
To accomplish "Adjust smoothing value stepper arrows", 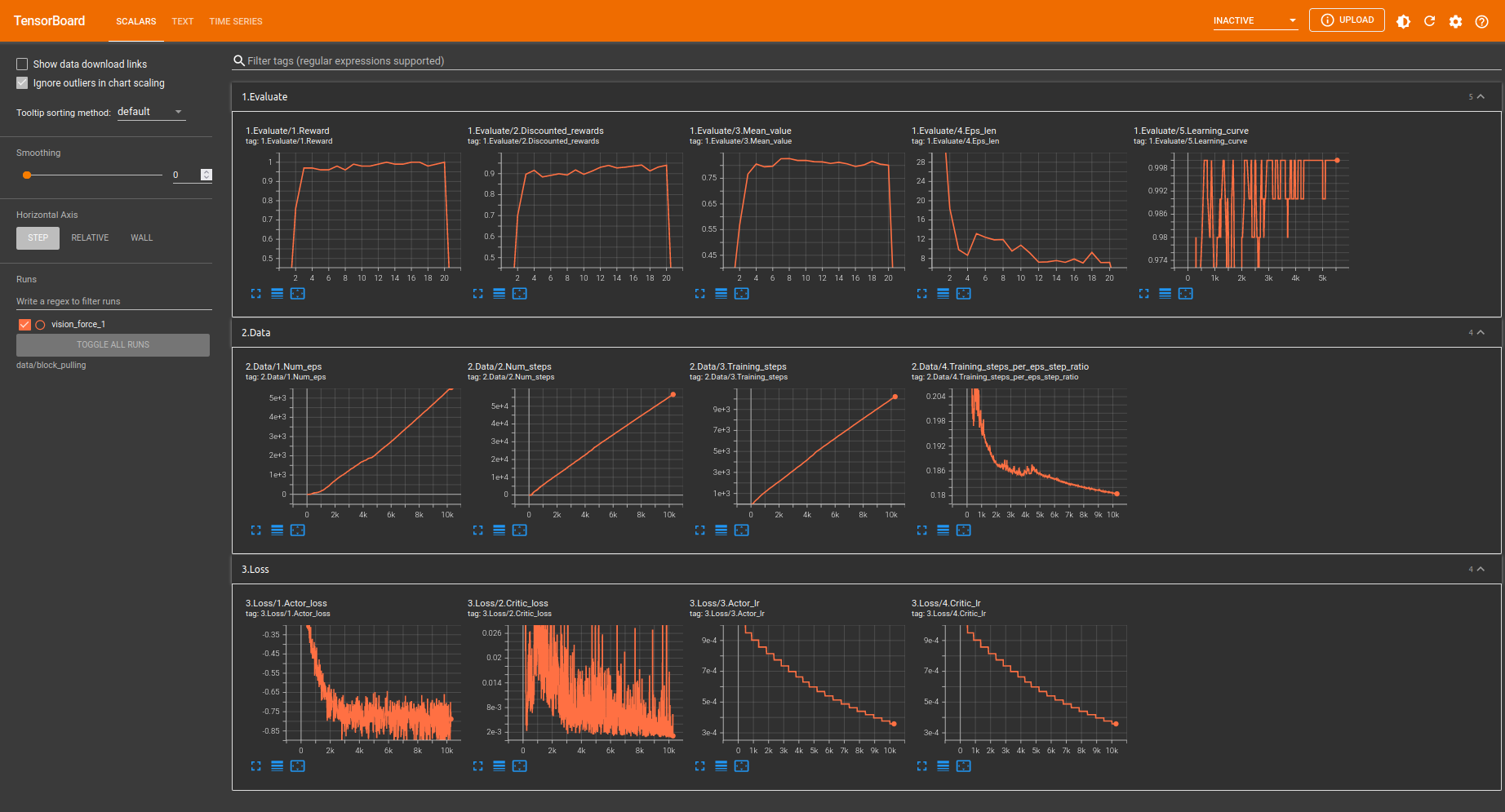I will [206, 175].
